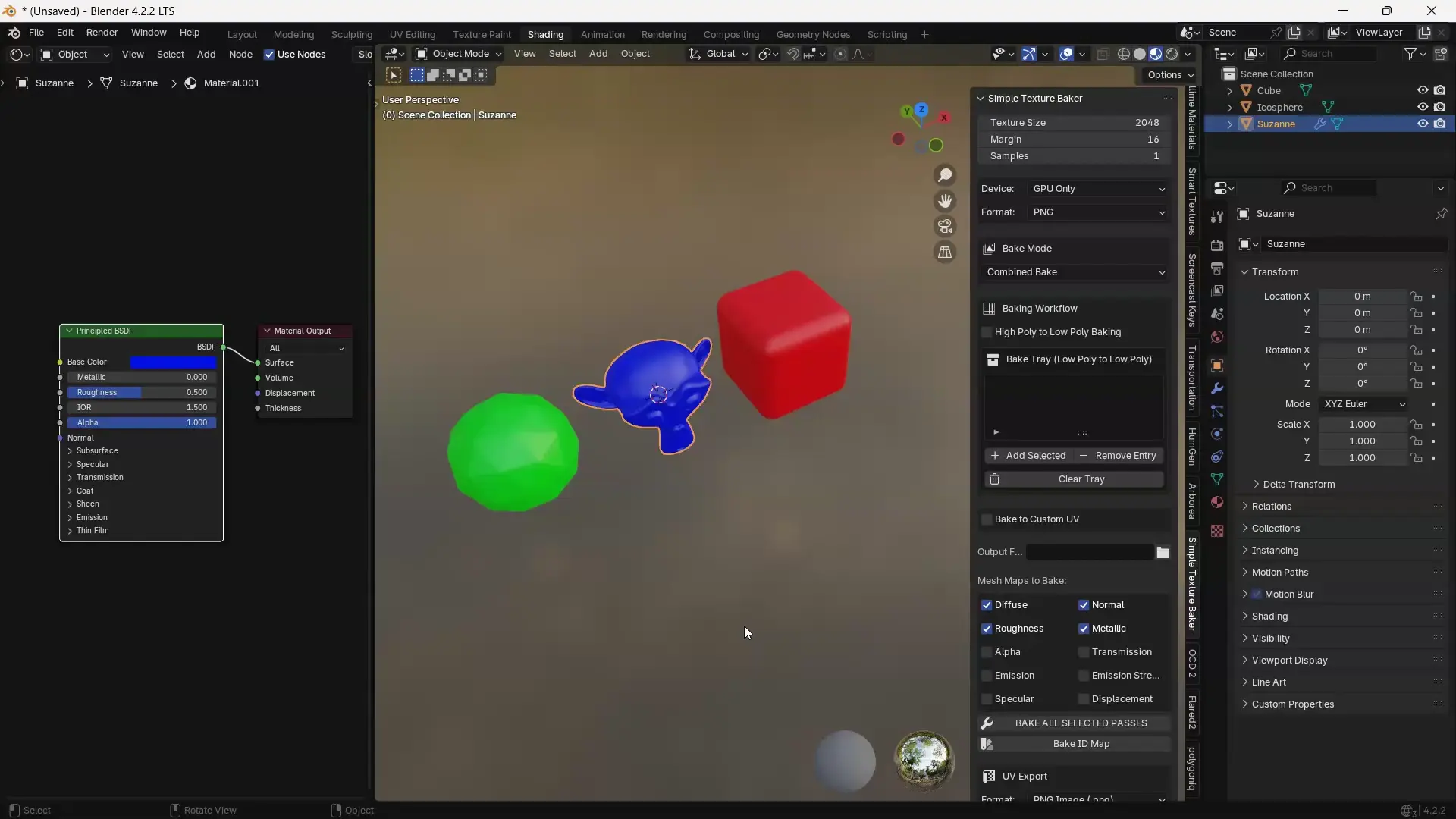Click the Roughness slider in Principled BSDF
This screenshot has width=1456, height=819.
(142, 393)
